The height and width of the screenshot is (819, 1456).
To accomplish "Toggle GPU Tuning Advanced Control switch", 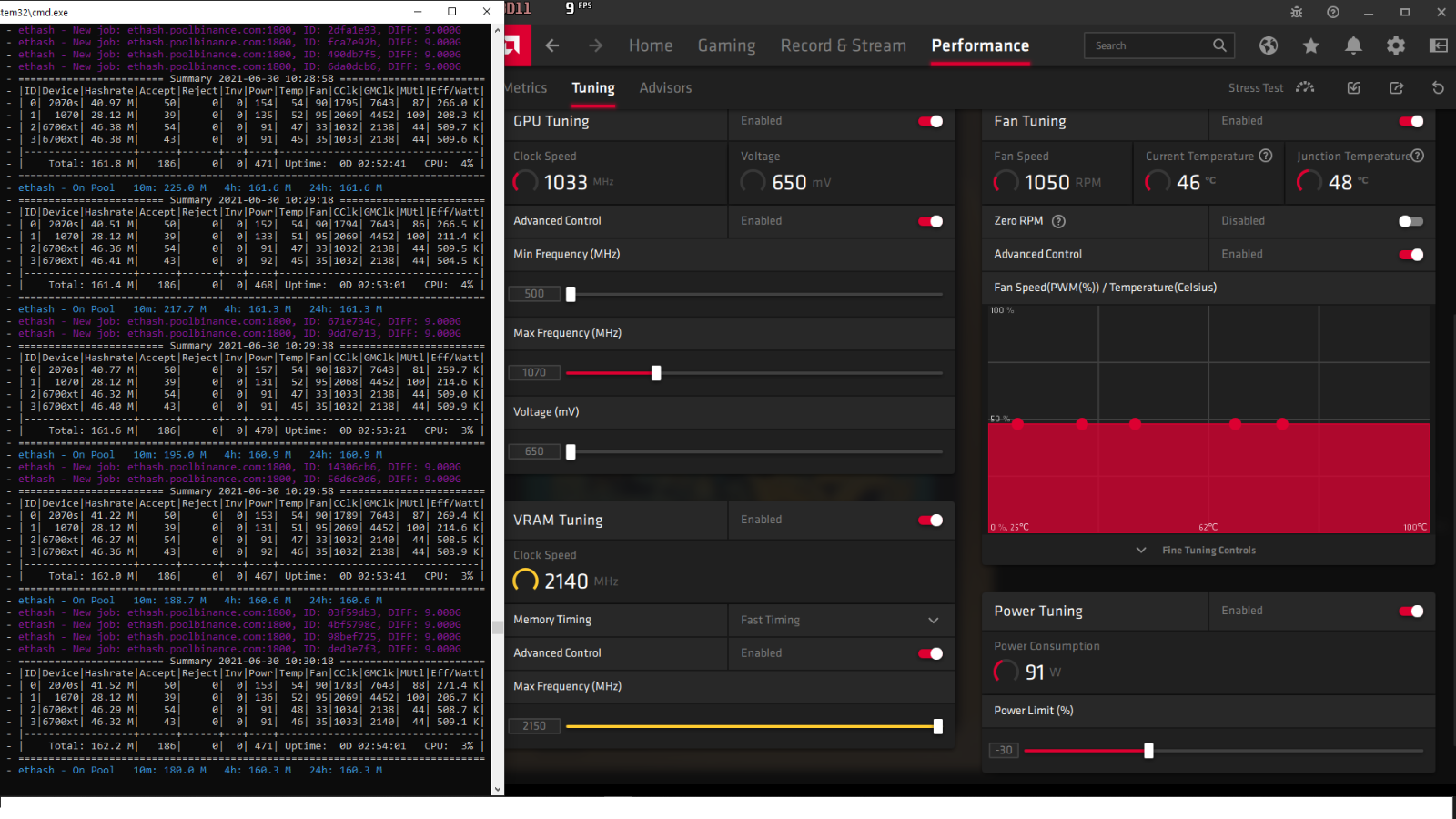I will [x=930, y=221].
